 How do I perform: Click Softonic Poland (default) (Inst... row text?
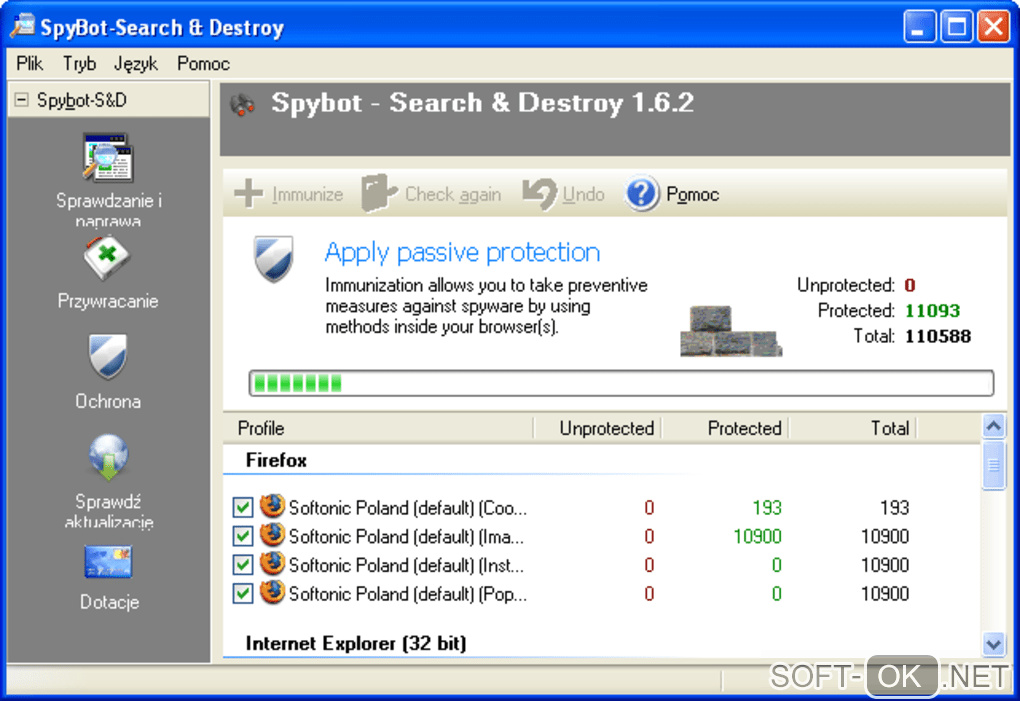[x=406, y=565]
